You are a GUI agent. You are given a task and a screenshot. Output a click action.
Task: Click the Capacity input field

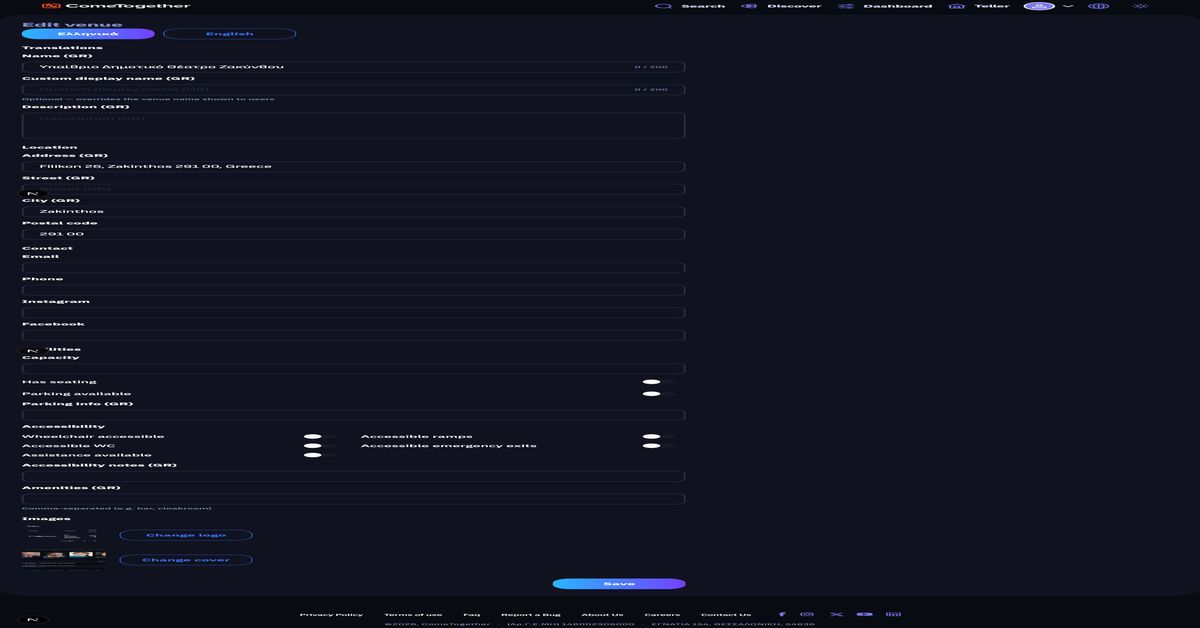(354, 369)
